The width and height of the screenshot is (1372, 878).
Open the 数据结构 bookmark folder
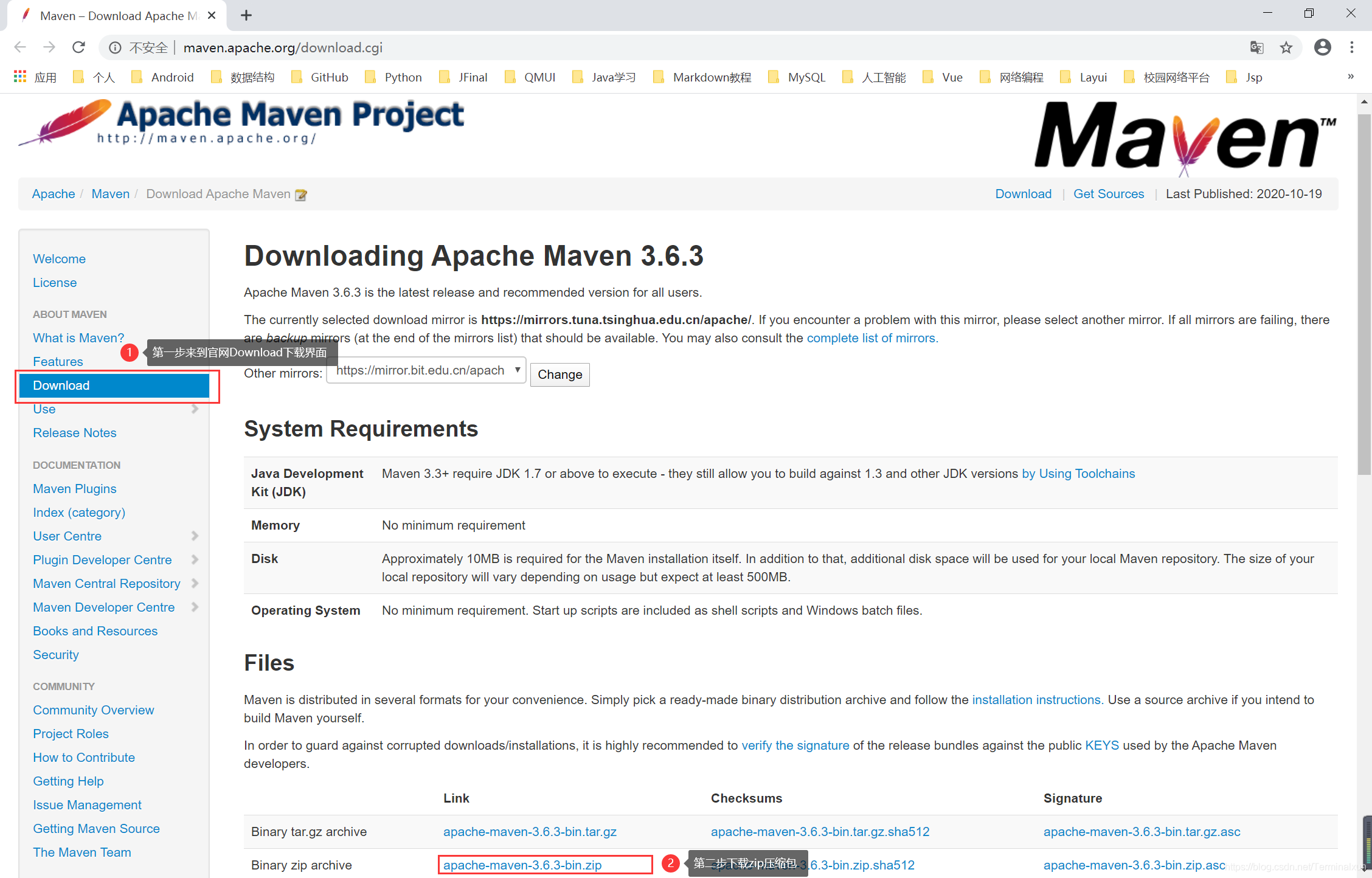[242, 77]
